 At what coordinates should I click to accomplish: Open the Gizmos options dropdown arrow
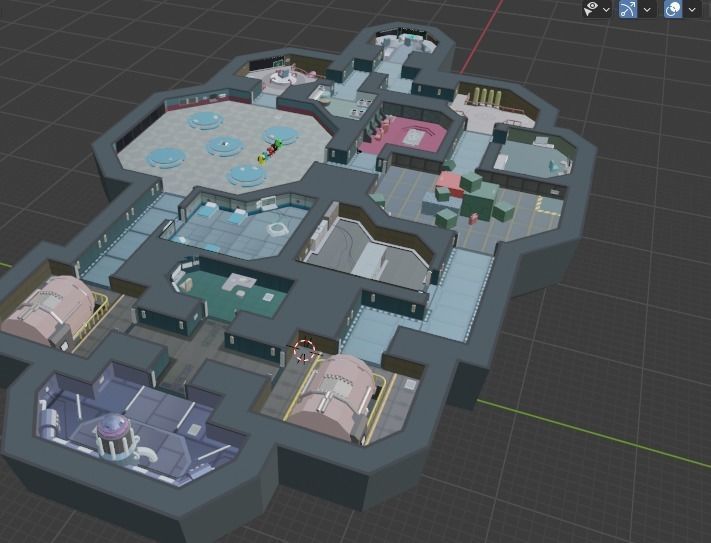(647, 10)
